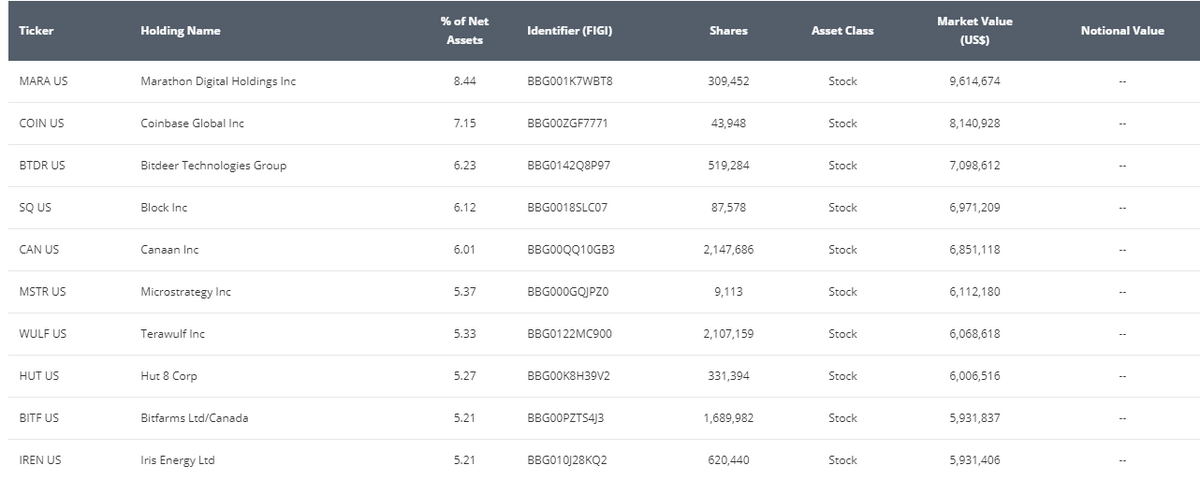
Task: Sort by the Holding Name column header
Action: tap(181, 31)
